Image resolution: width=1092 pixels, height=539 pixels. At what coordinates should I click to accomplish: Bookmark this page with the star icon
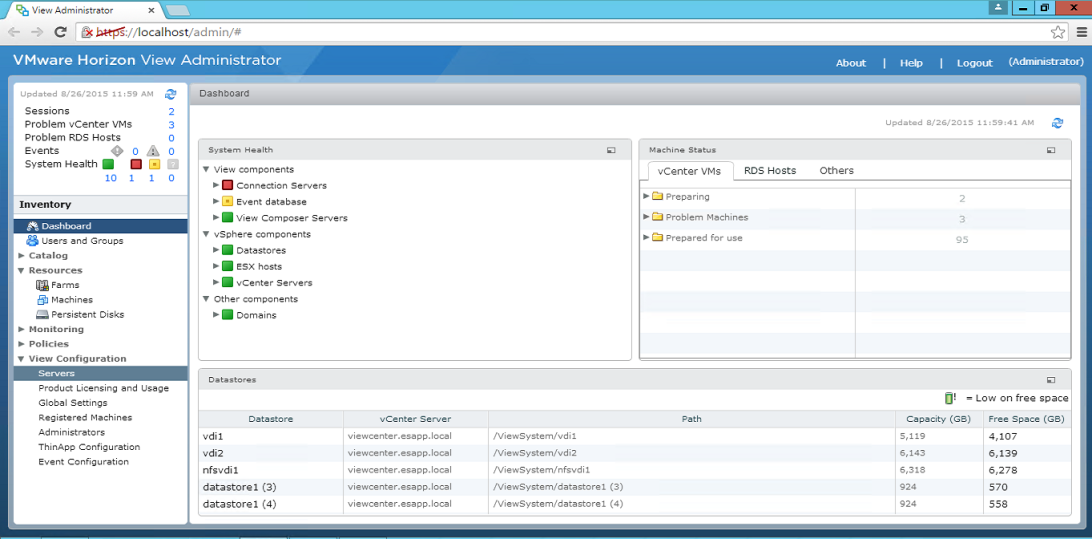(1057, 32)
